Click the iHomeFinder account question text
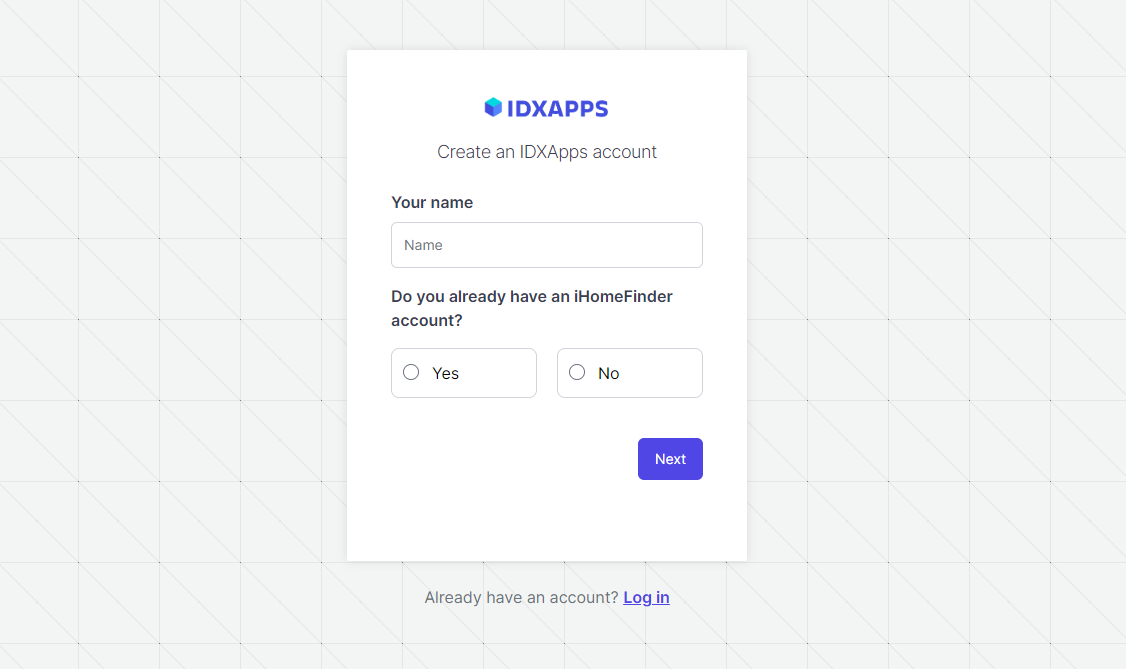This screenshot has width=1126, height=669. (x=532, y=308)
